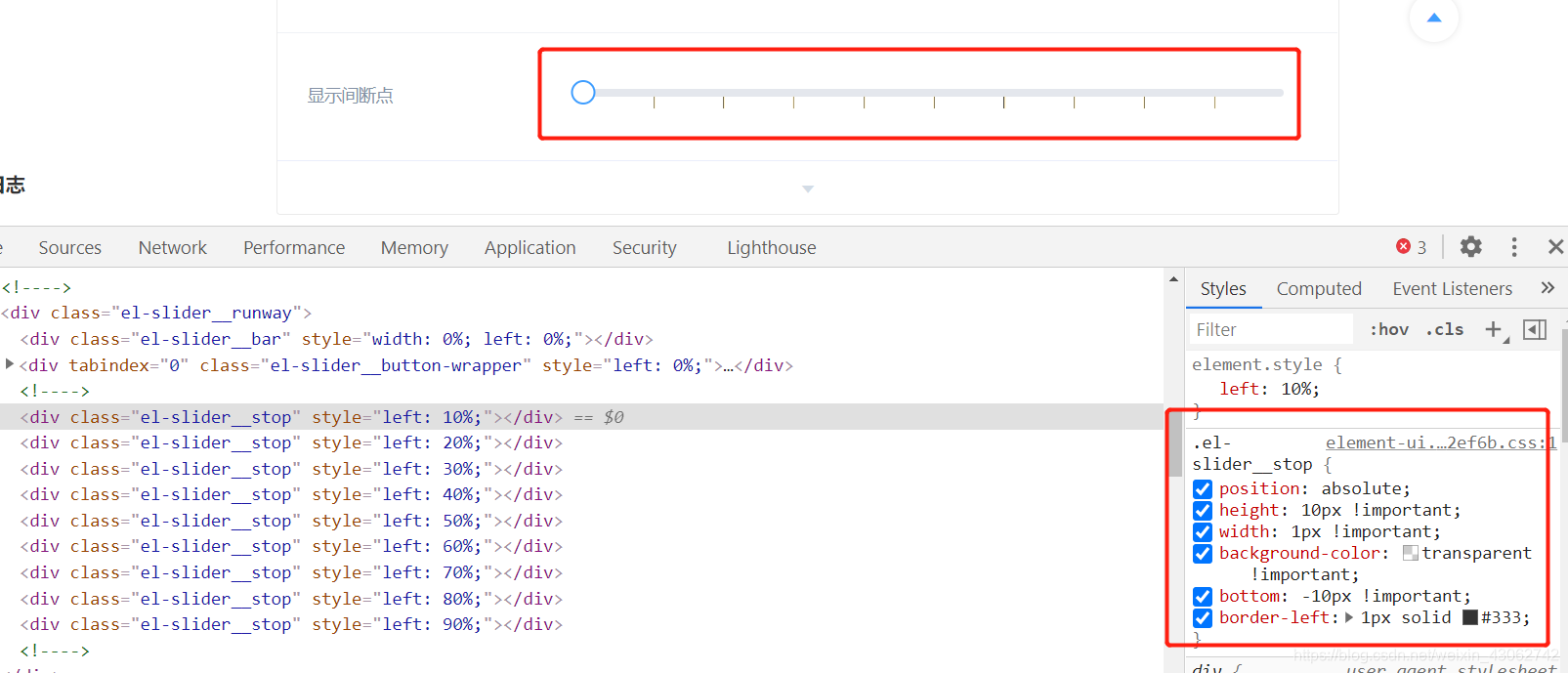Select el-slider__stop left 40% node

click(291, 494)
